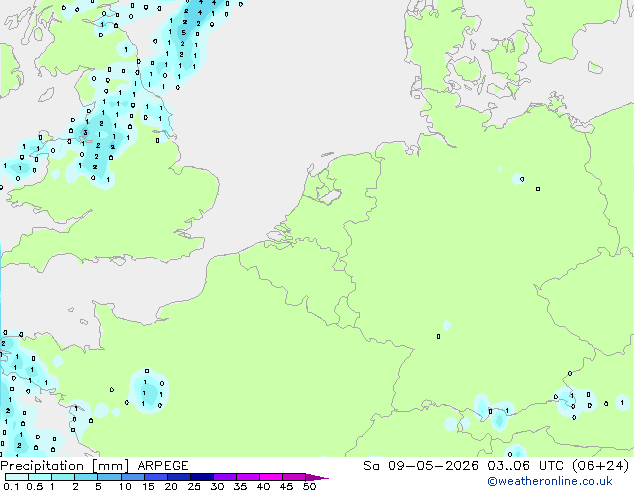Click the 20–25 mm dark blue legend swatch
Image resolution: width=634 pixels, height=490 pixels.
tap(179, 477)
